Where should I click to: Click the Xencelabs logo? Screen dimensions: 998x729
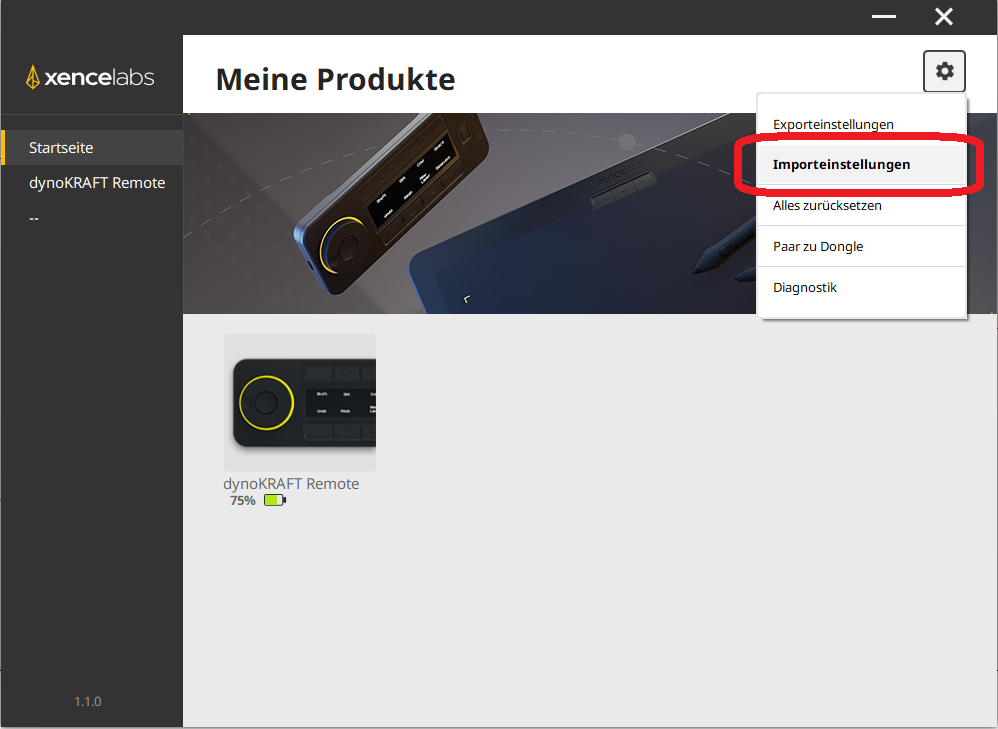pos(90,77)
